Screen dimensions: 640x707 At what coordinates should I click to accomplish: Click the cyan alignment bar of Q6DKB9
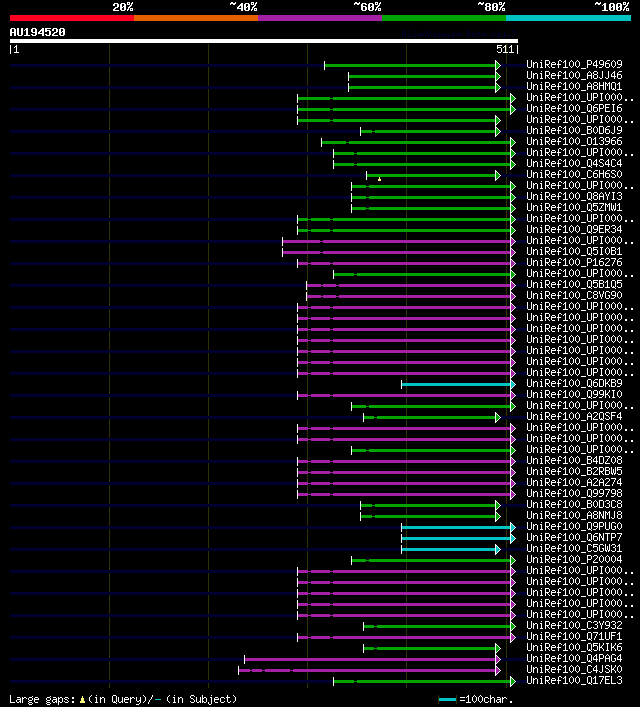pos(456,385)
